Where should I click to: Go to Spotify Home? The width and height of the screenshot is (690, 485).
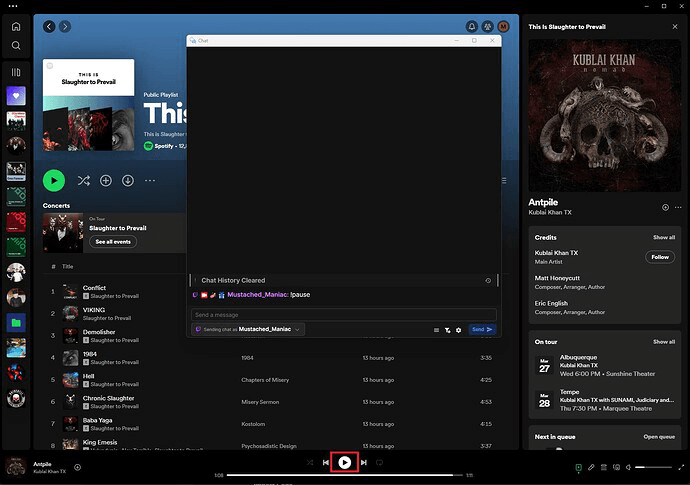[16, 26]
